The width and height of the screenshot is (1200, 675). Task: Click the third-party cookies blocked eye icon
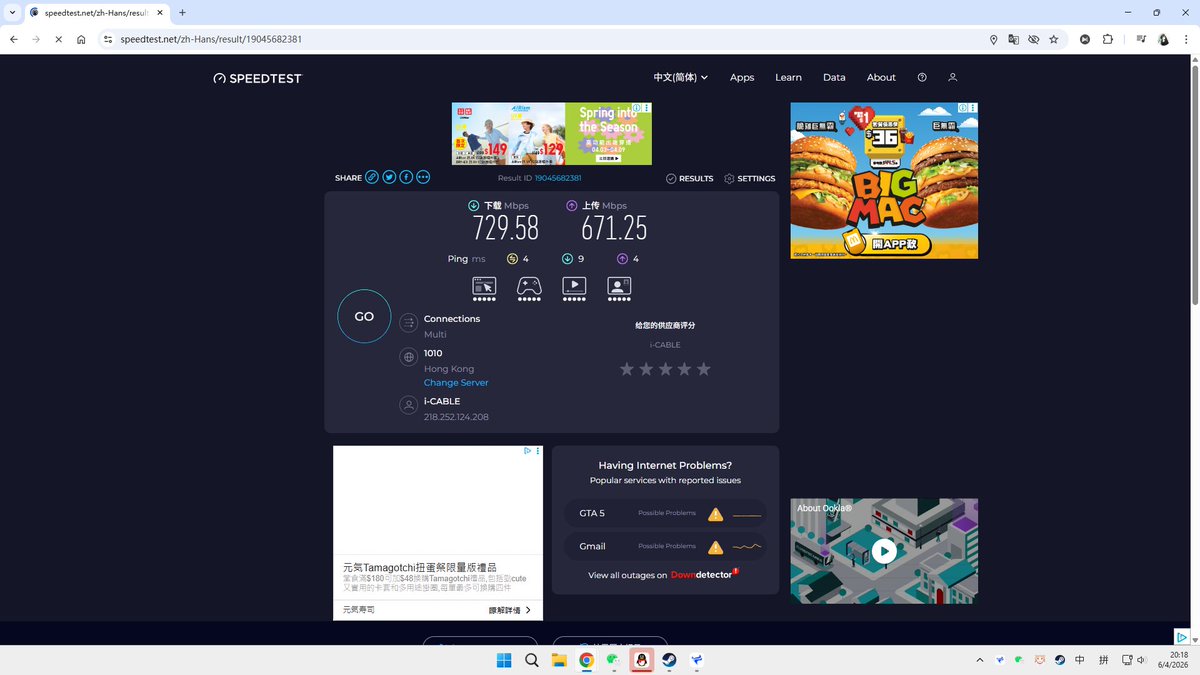pos(1034,39)
